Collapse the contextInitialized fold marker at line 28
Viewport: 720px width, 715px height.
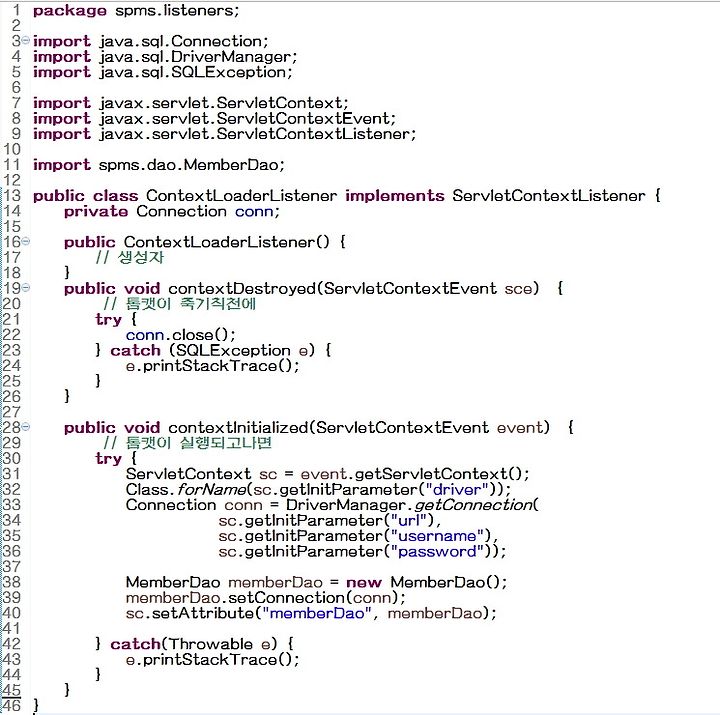tap(26, 427)
